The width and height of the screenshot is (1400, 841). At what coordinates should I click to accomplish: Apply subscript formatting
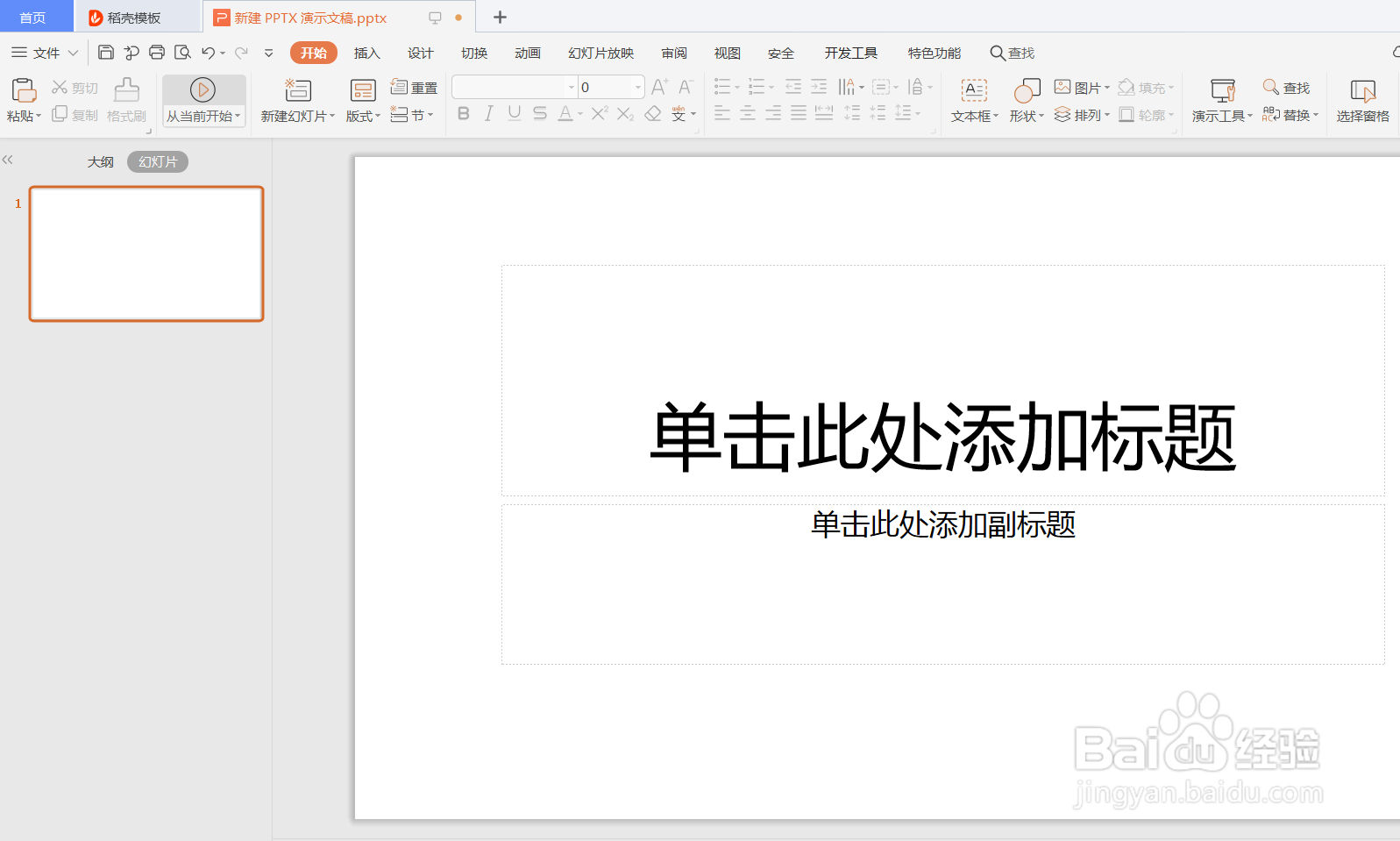[x=625, y=114]
